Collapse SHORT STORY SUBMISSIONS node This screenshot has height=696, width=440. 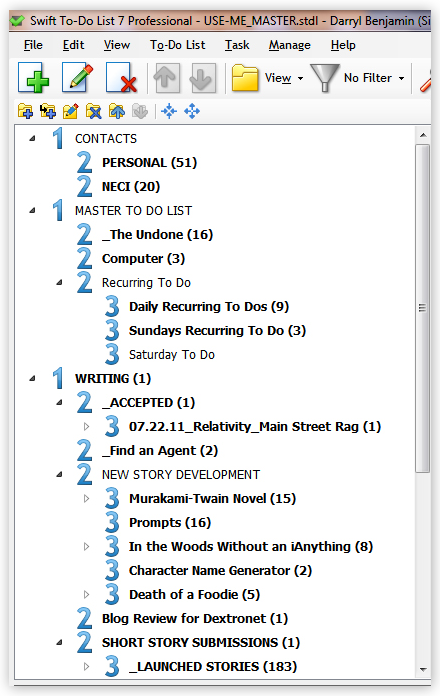[x=59, y=642]
